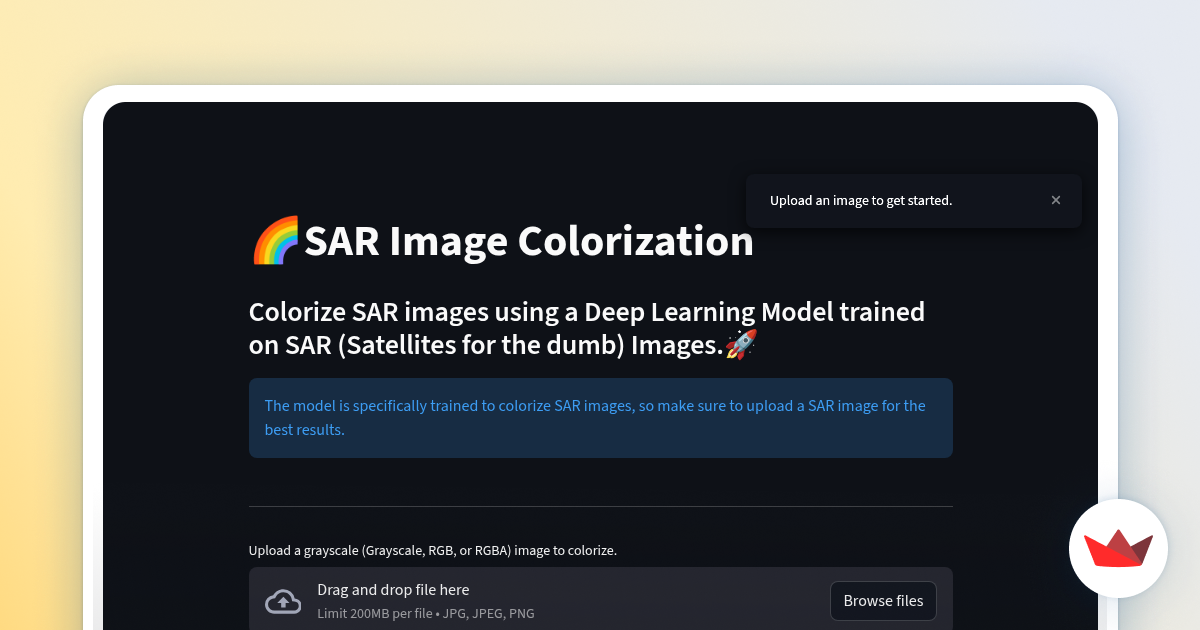Click the grey cloud glyph next to drag-and-drop

click(x=283, y=601)
